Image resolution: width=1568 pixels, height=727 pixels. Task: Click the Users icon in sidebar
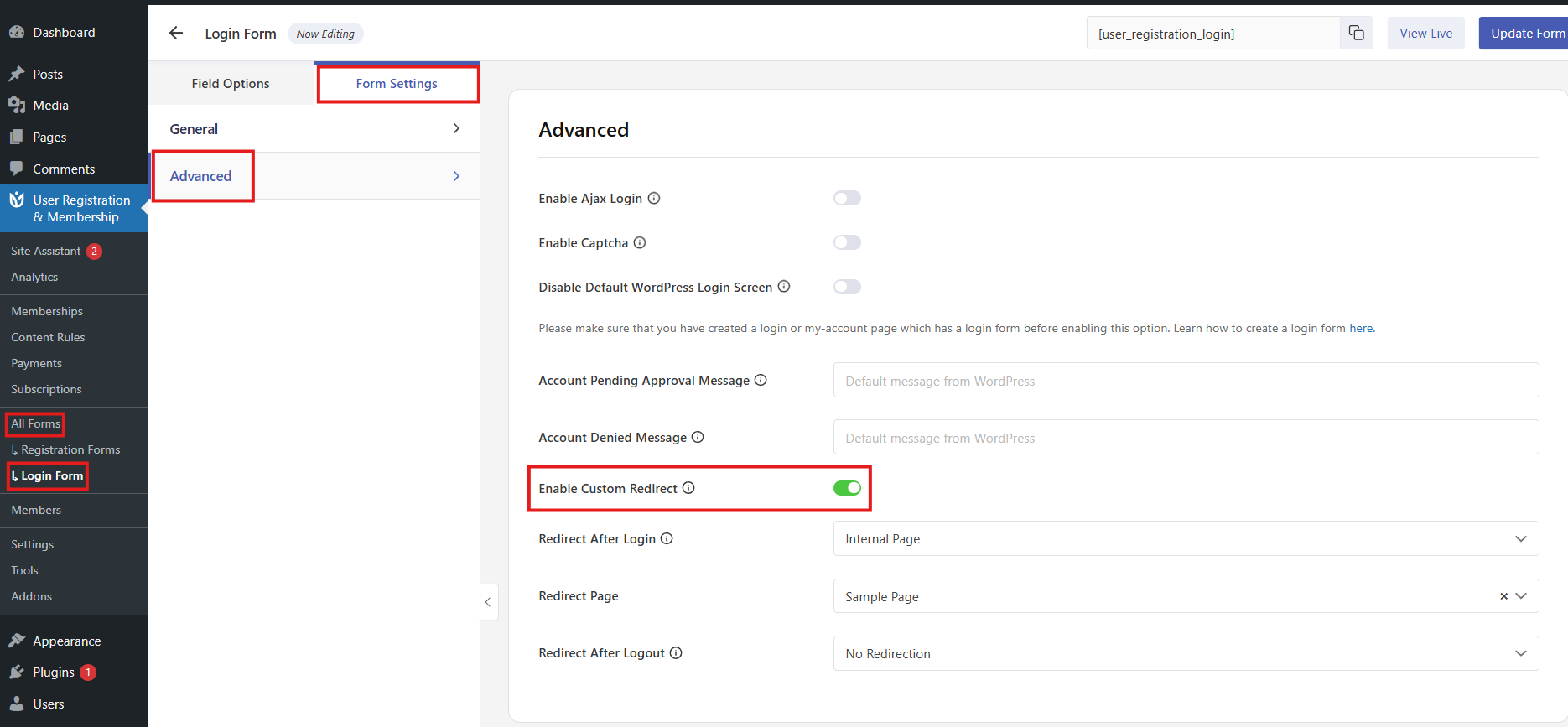(17, 704)
